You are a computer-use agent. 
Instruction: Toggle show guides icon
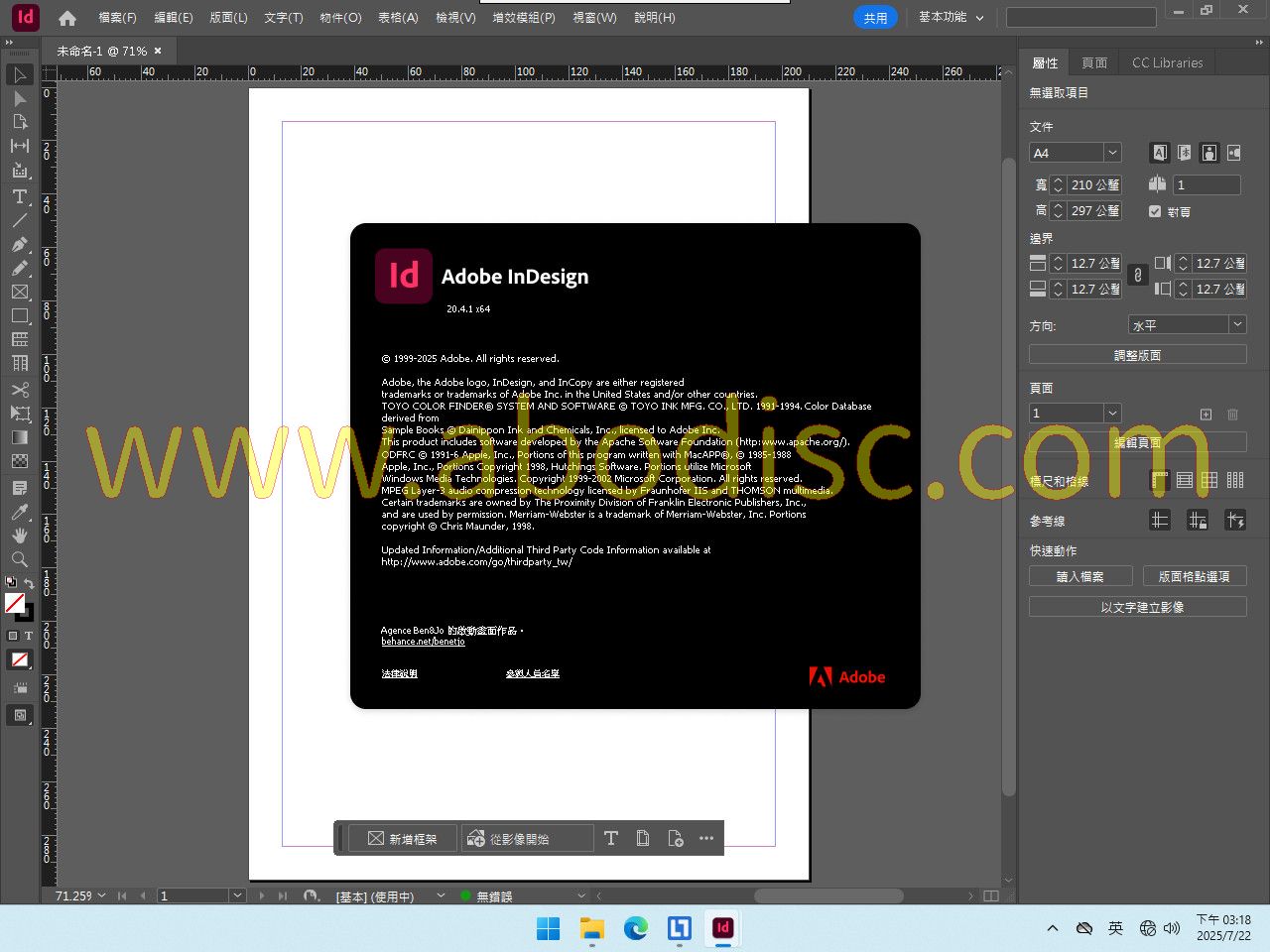tap(1160, 520)
